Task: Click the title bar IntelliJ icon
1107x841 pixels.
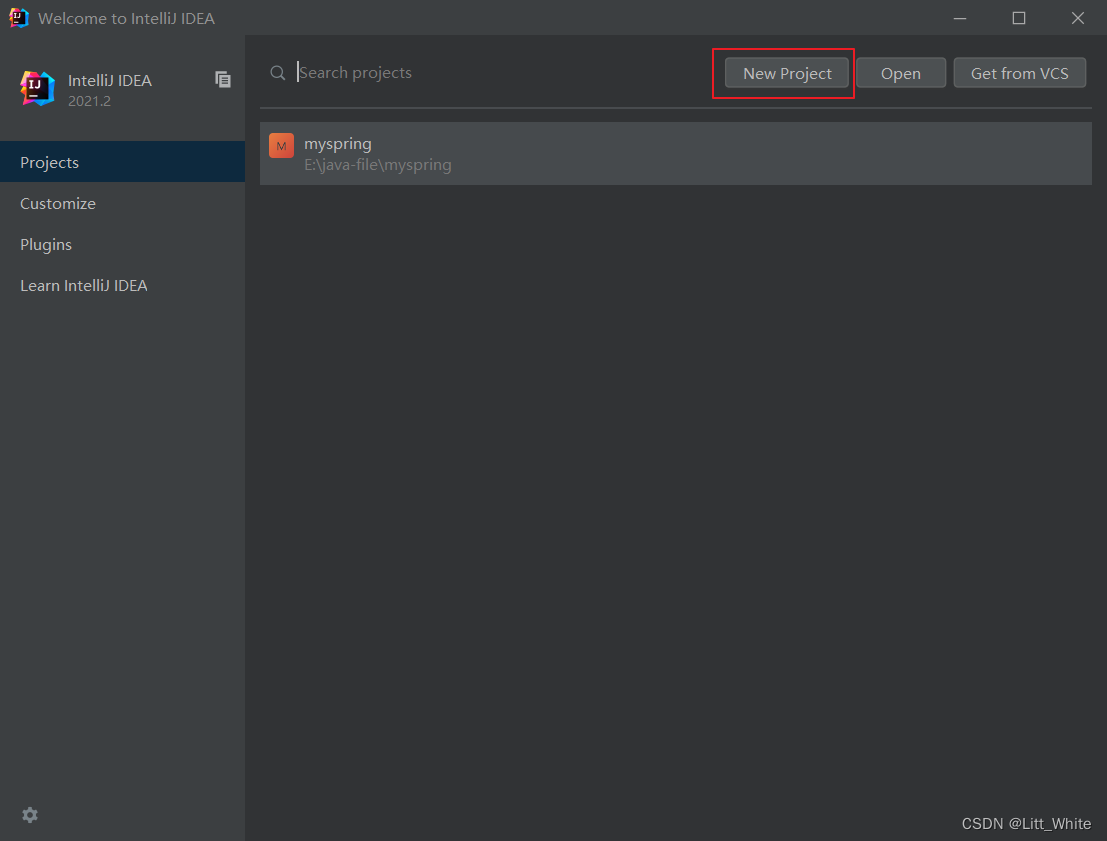Action: (18, 18)
